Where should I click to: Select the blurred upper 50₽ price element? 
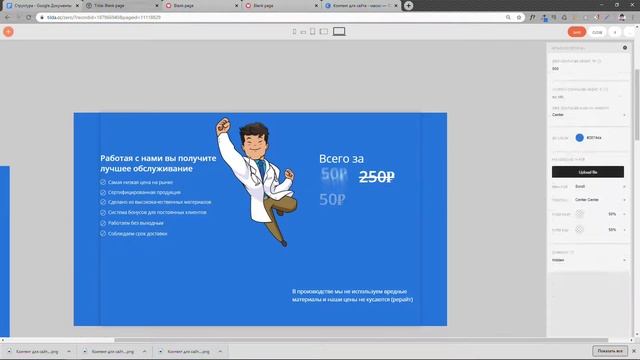pos(333,175)
